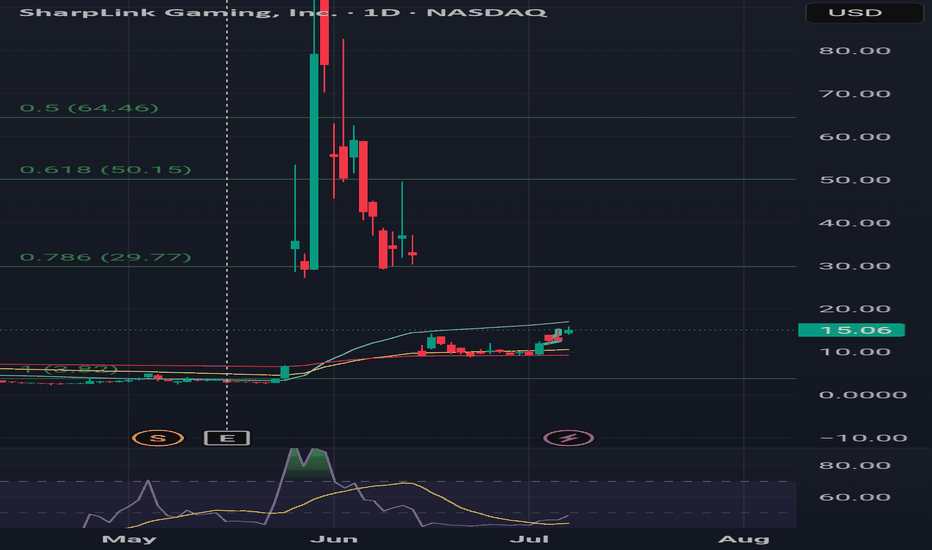Click the Aug label on time axis
This screenshot has height=550, width=932.
[744, 539]
